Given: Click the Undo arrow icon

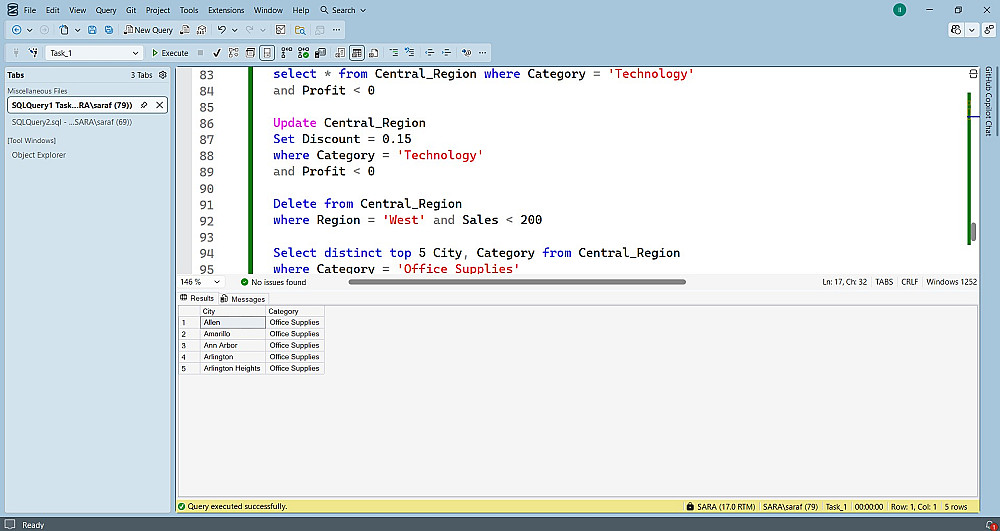Looking at the screenshot, I should tap(221, 30).
